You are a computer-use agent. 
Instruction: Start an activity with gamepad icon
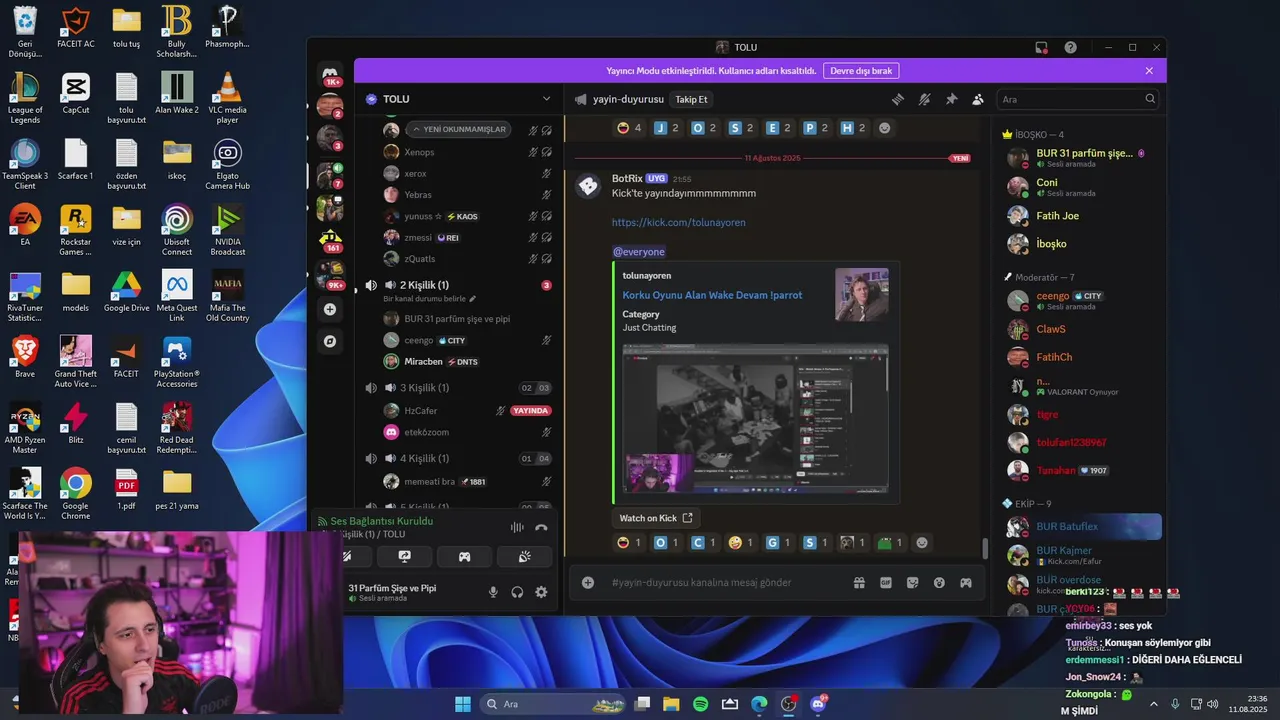point(464,557)
